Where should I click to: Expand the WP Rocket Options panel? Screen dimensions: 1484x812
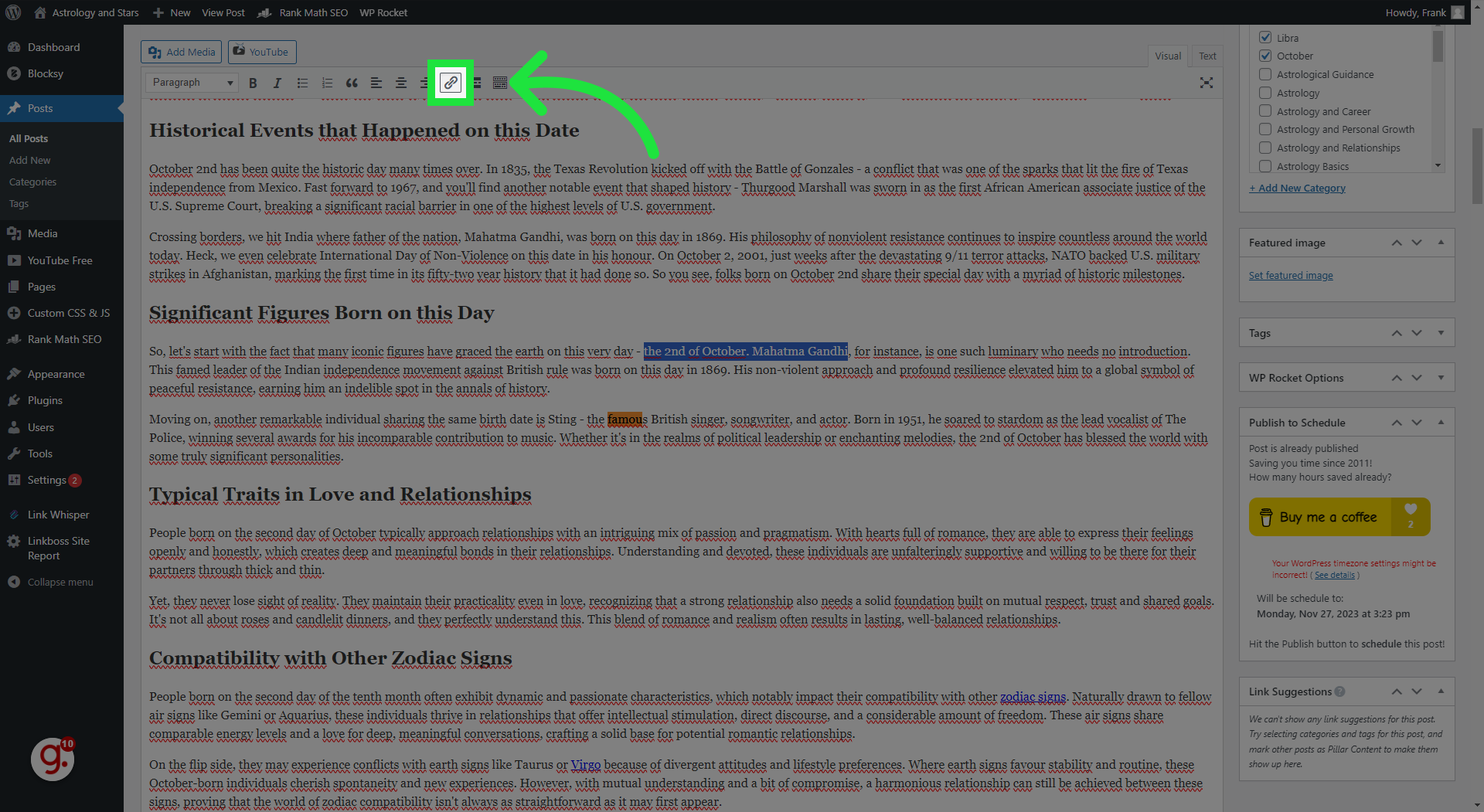1441,378
